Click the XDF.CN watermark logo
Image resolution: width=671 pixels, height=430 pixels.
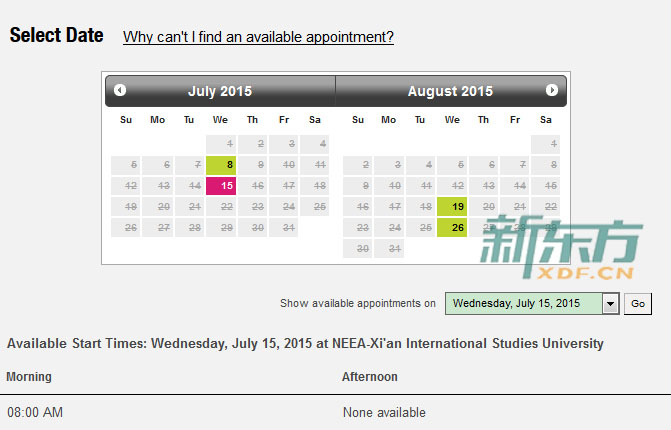pyautogui.click(x=561, y=247)
